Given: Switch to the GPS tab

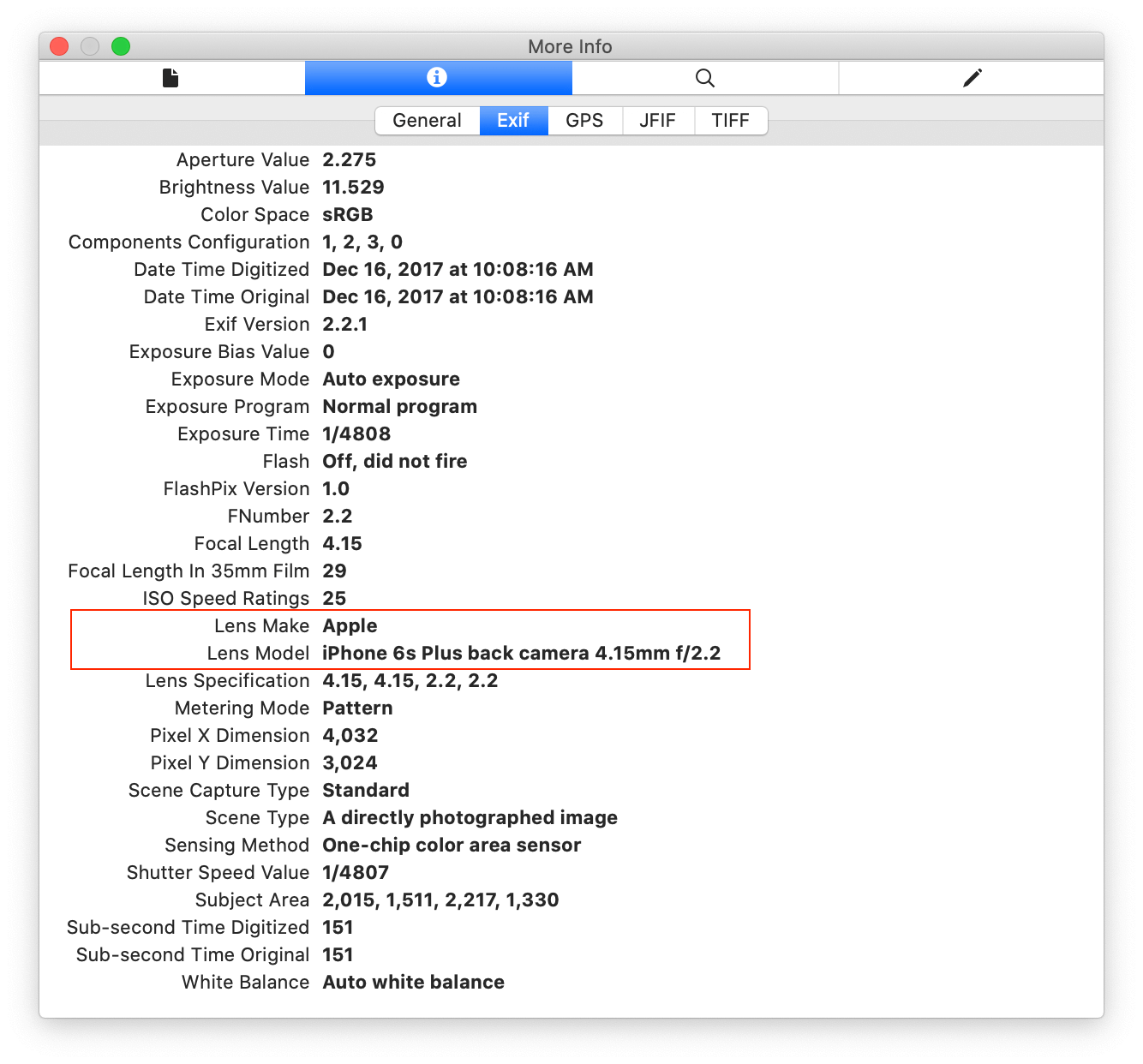Looking at the screenshot, I should click(x=584, y=121).
